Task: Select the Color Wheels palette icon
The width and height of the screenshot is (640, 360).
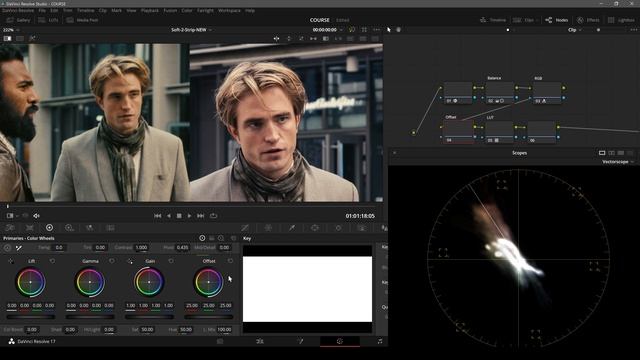Action: click(49, 228)
